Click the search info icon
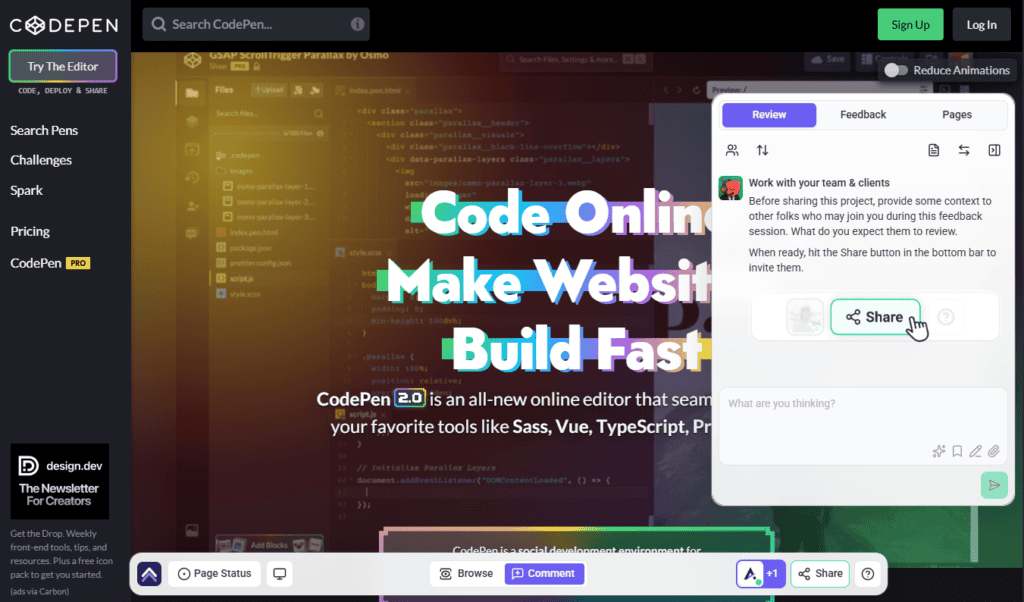 357,24
